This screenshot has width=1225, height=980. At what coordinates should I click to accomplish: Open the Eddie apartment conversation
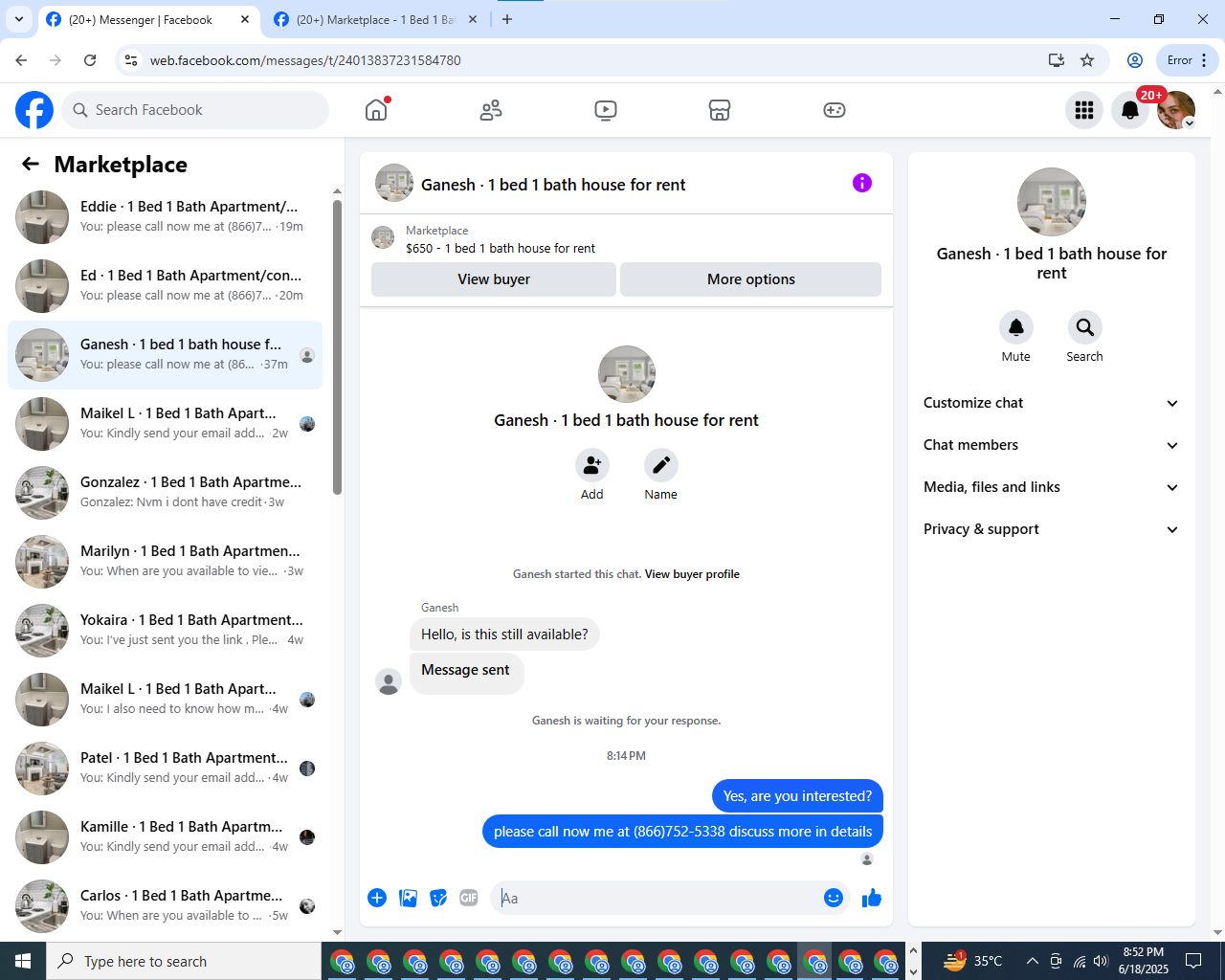(x=165, y=216)
